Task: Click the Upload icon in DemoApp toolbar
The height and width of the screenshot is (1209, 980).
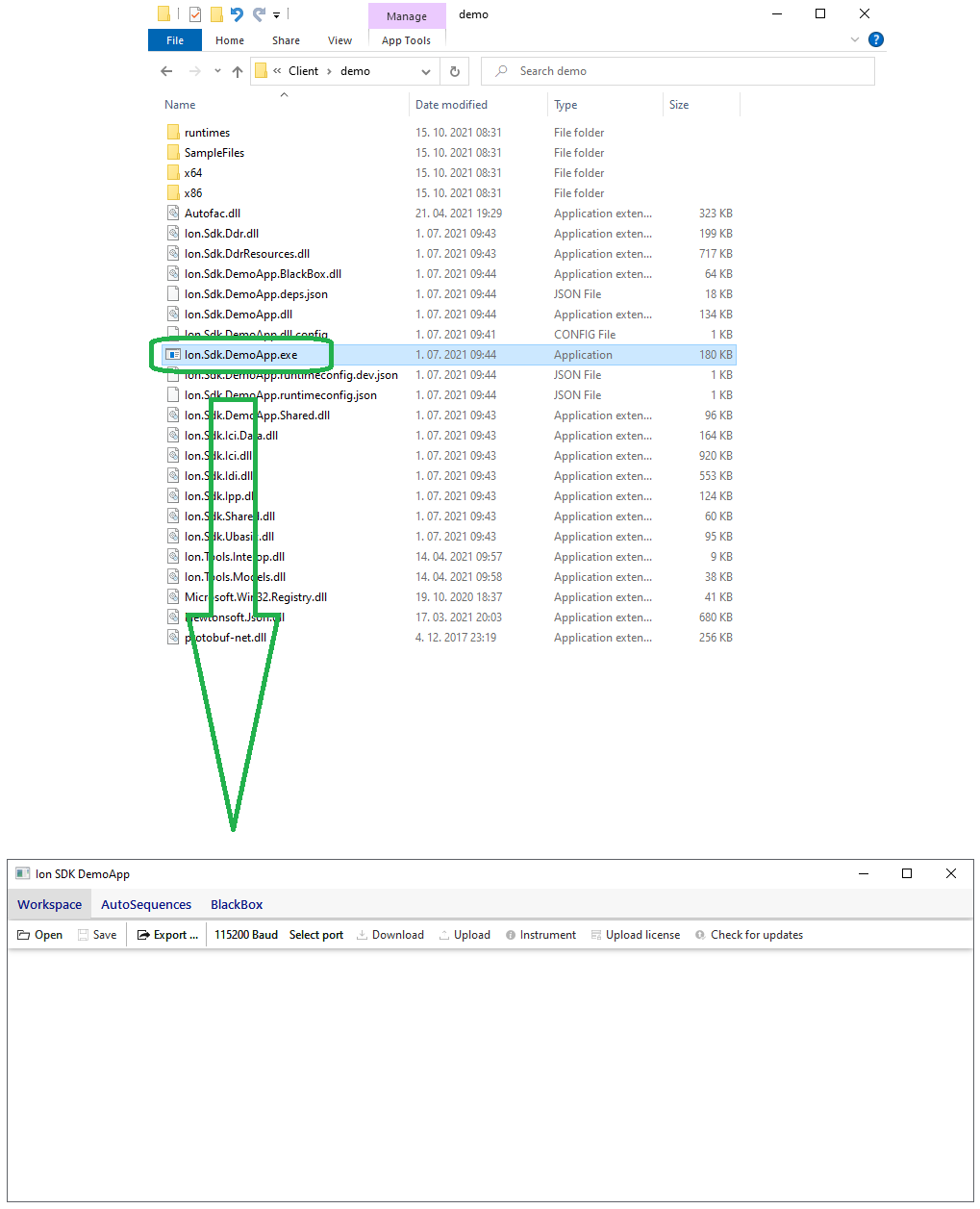Action: pos(444,935)
